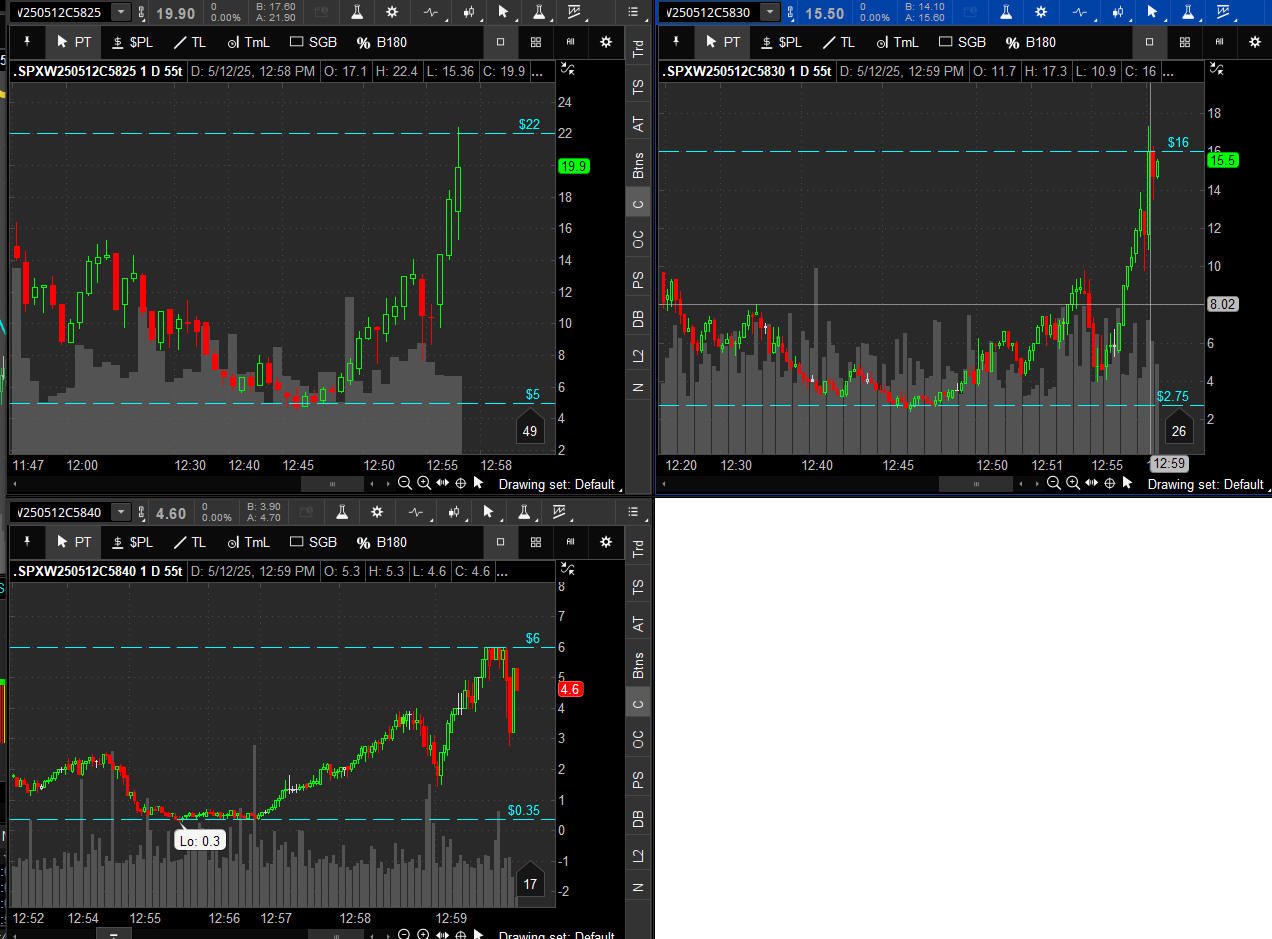Click crosshair pan icon below C5825 chart
Viewport: 1272px width, 939px height.
point(461,483)
